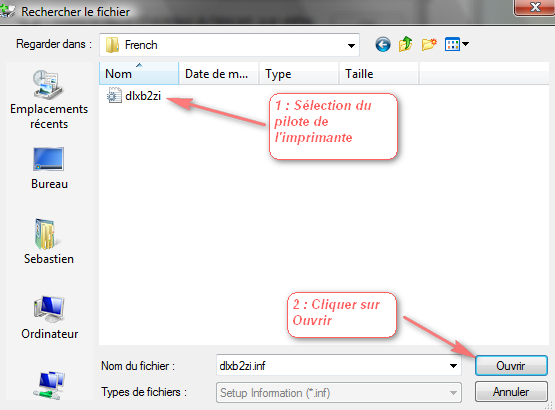Sort by Nom column header

coord(139,74)
